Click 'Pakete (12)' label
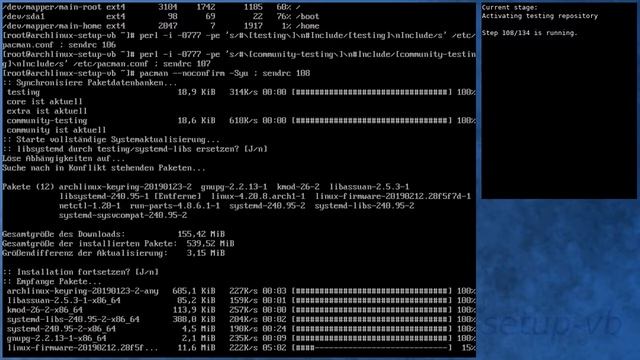Screen dimensions: 640x360 (x=28, y=187)
